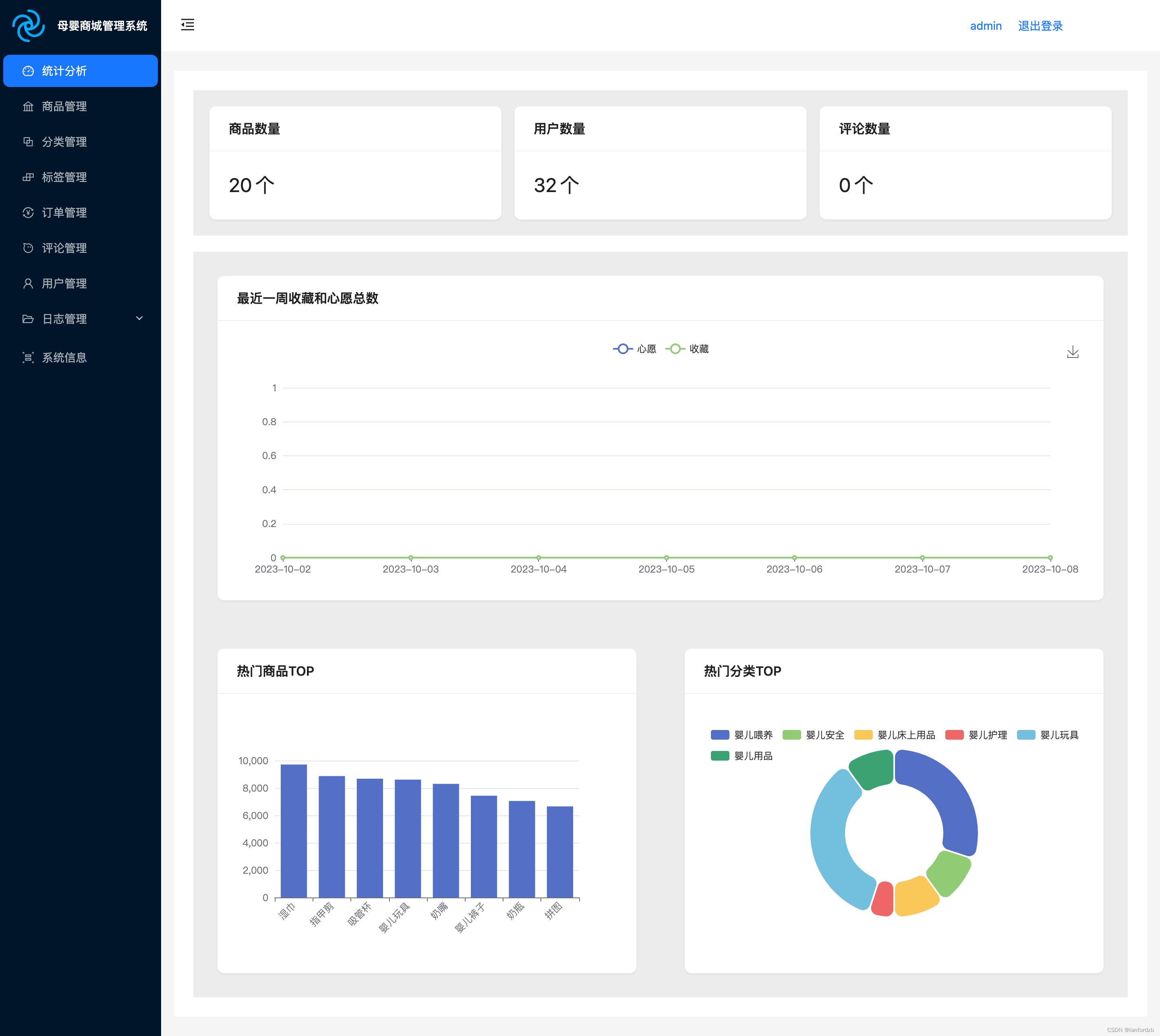
Task: Click the 湿巾 bar in the bar chart
Action: point(293,831)
